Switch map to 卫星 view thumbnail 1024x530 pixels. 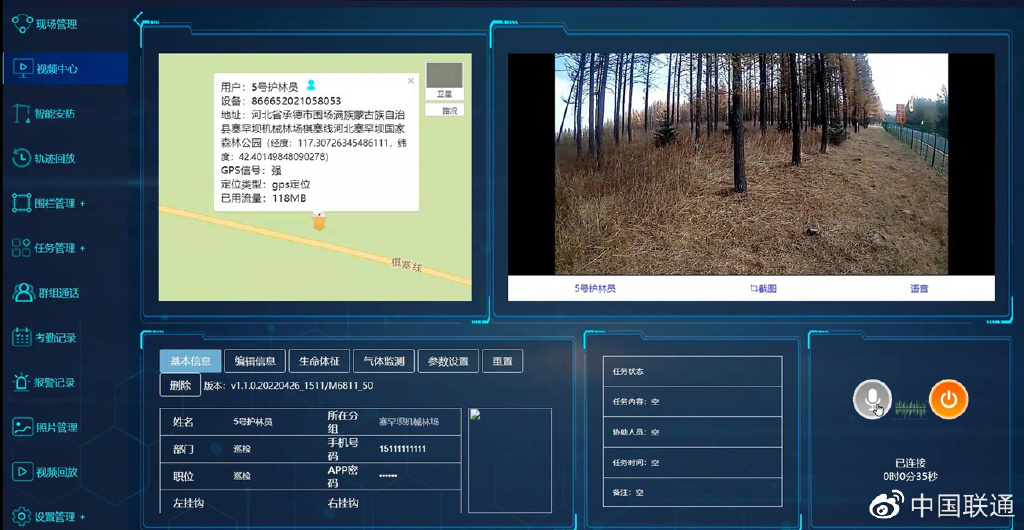(x=444, y=81)
